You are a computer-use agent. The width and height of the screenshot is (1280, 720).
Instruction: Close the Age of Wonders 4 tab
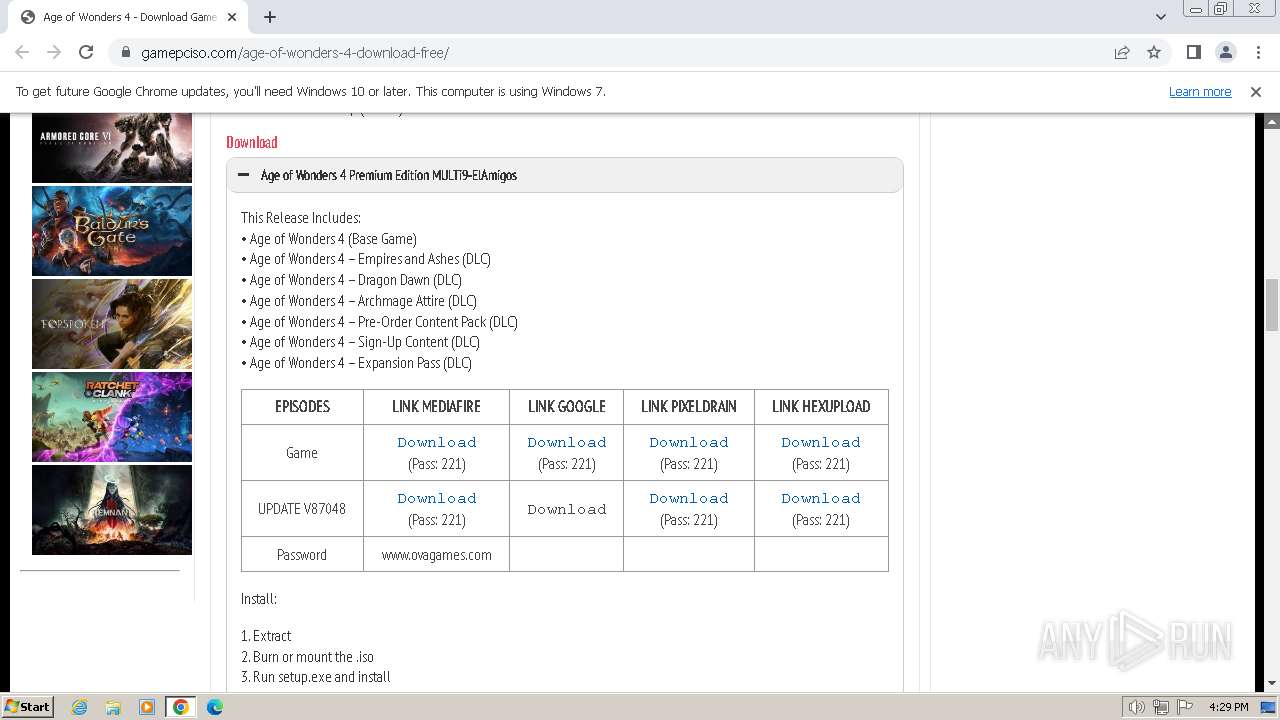(233, 17)
